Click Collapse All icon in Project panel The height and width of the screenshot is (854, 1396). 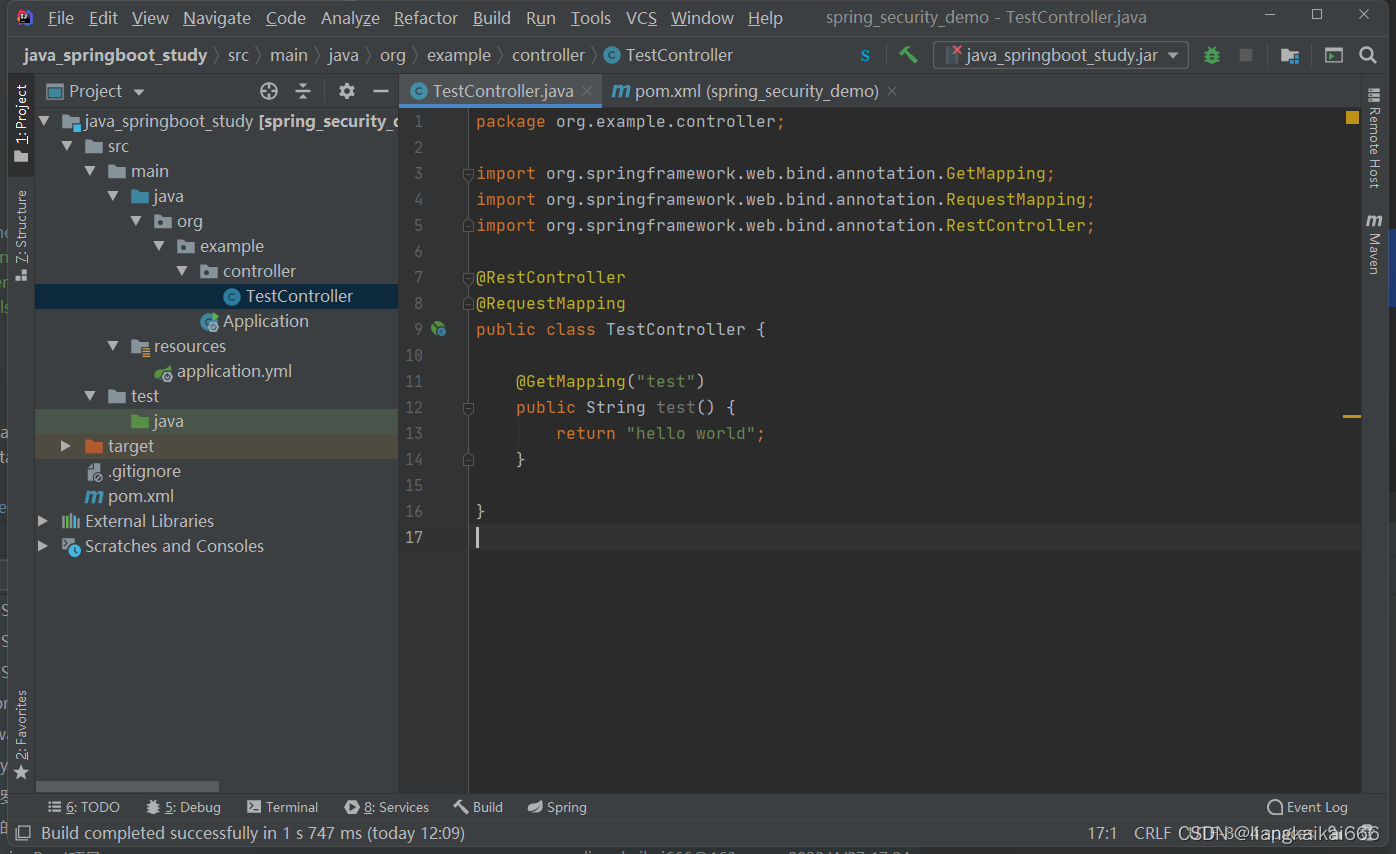pos(303,91)
